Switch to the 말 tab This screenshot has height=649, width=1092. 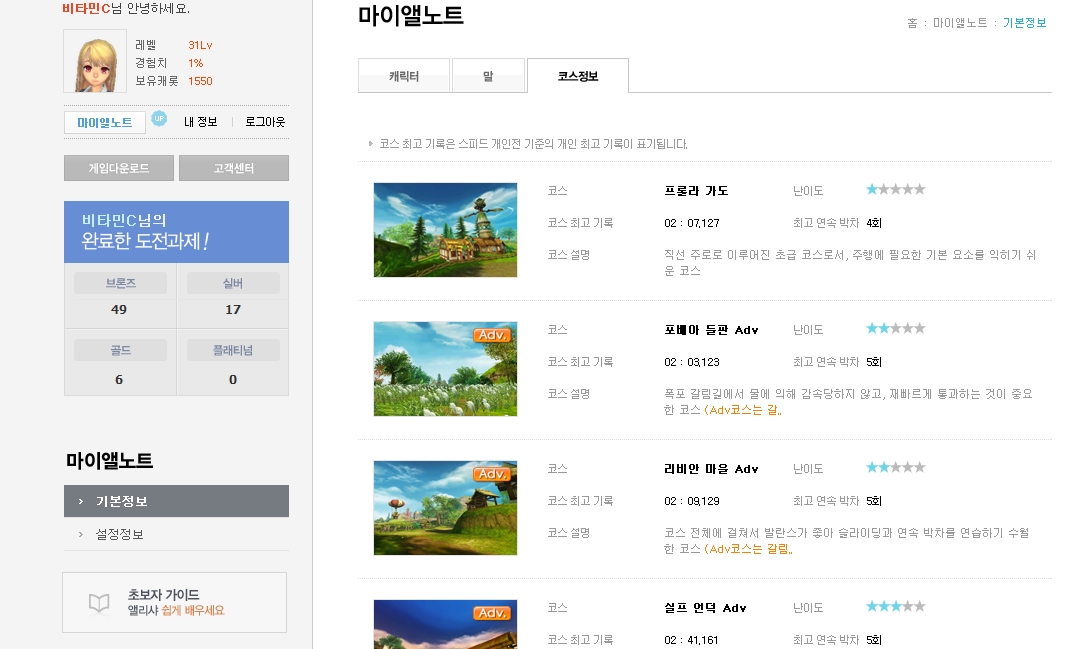(x=488, y=76)
